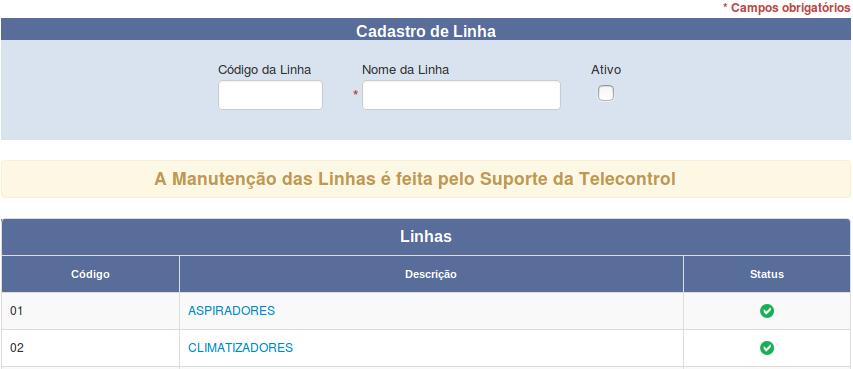Click the Código column header
The height and width of the screenshot is (369, 853).
coord(90,274)
